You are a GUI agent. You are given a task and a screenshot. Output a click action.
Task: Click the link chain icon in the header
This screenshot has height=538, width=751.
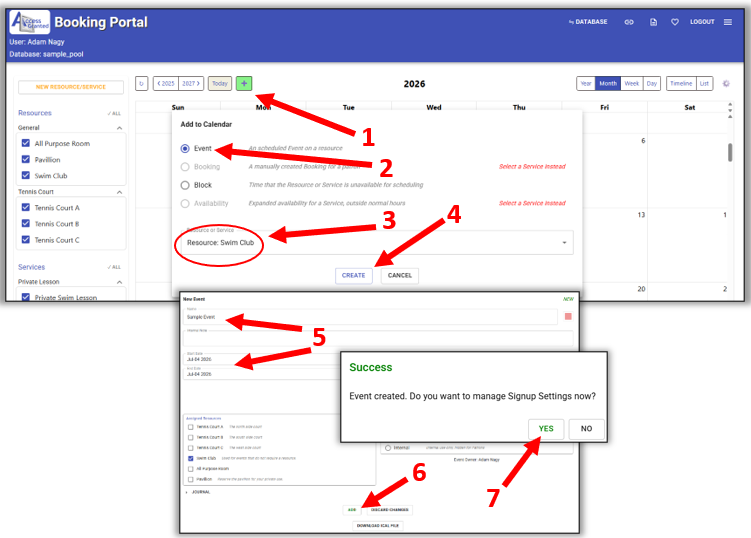[x=629, y=22]
